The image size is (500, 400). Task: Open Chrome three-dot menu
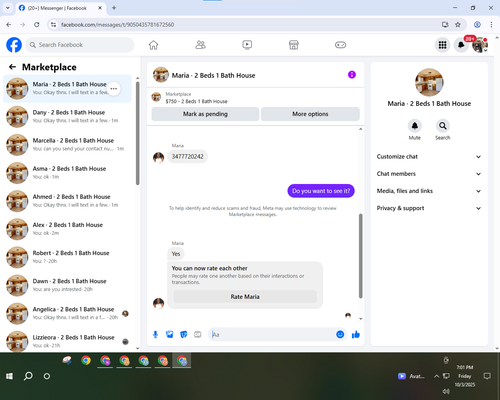[491, 25]
